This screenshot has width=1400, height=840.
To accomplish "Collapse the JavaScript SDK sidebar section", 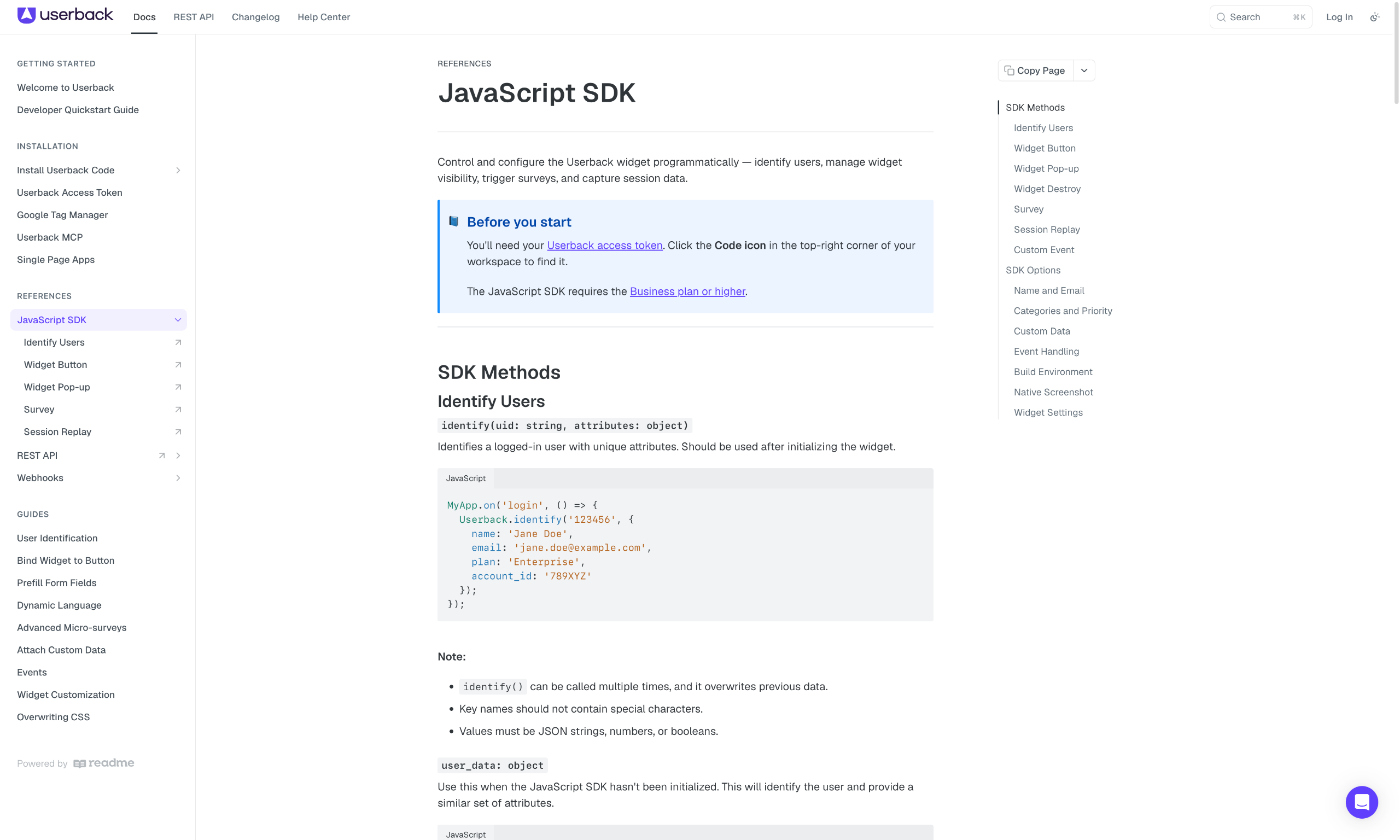I will (178, 320).
